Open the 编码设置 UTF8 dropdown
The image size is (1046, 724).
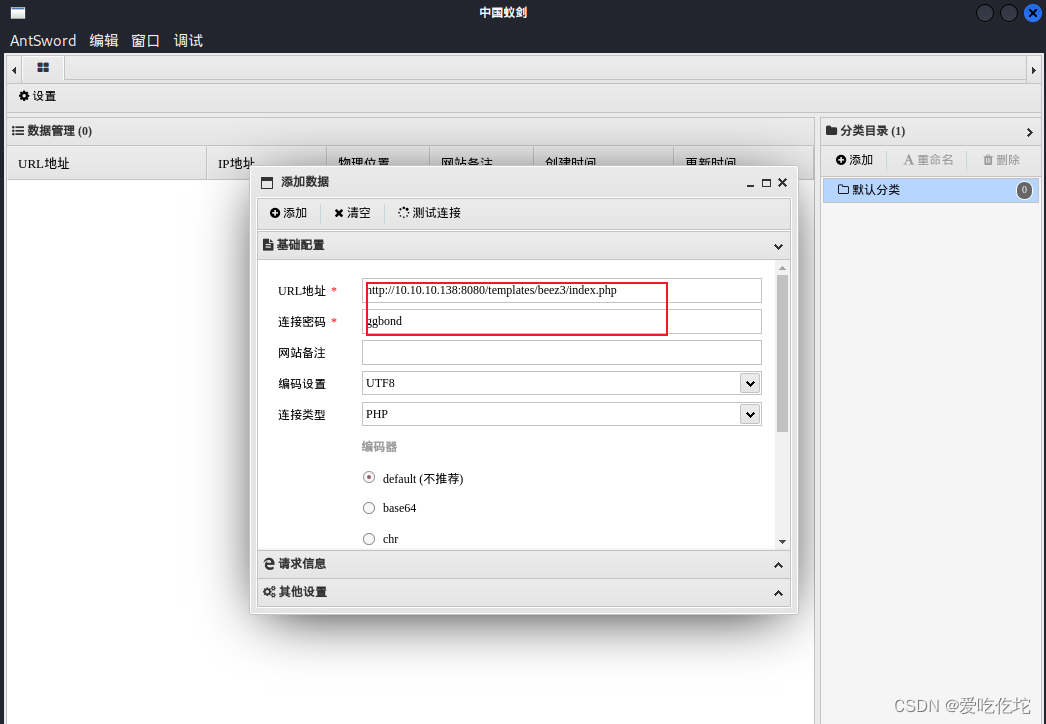pyautogui.click(x=750, y=383)
